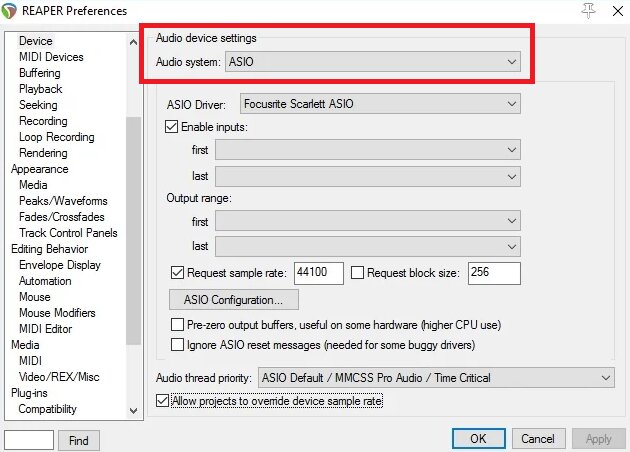Check Ignore ASIO reset messages
The height and width of the screenshot is (452, 630).
pos(177,345)
